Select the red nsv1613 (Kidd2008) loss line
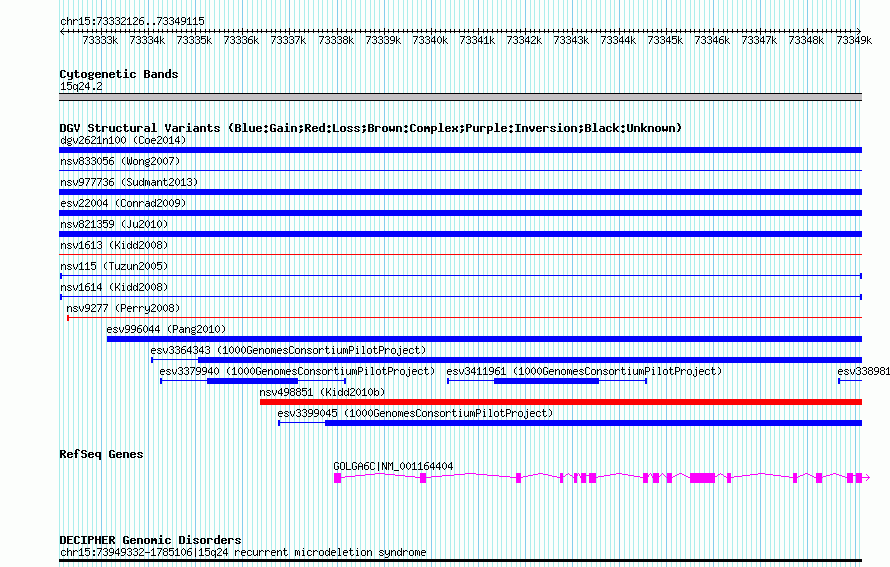The height and width of the screenshot is (567, 890). 460,254
